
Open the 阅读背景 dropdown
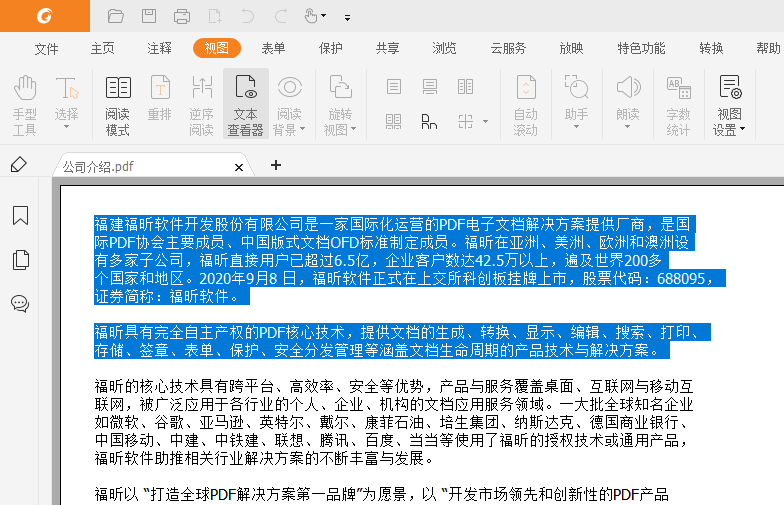[289, 105]
